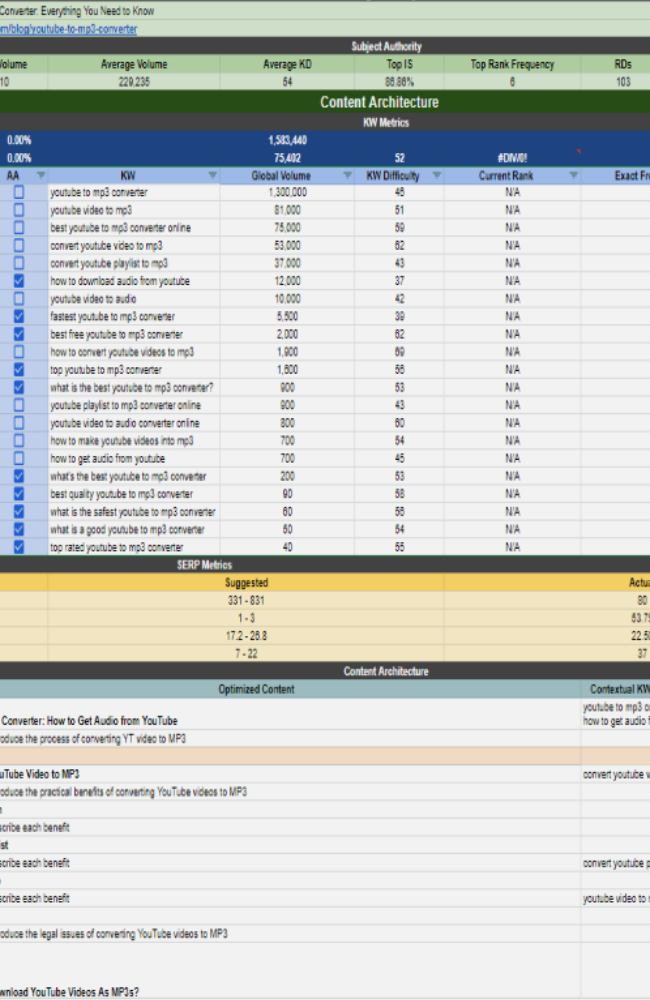
Task: Click the RDs header cell
Action: point(623,64)
